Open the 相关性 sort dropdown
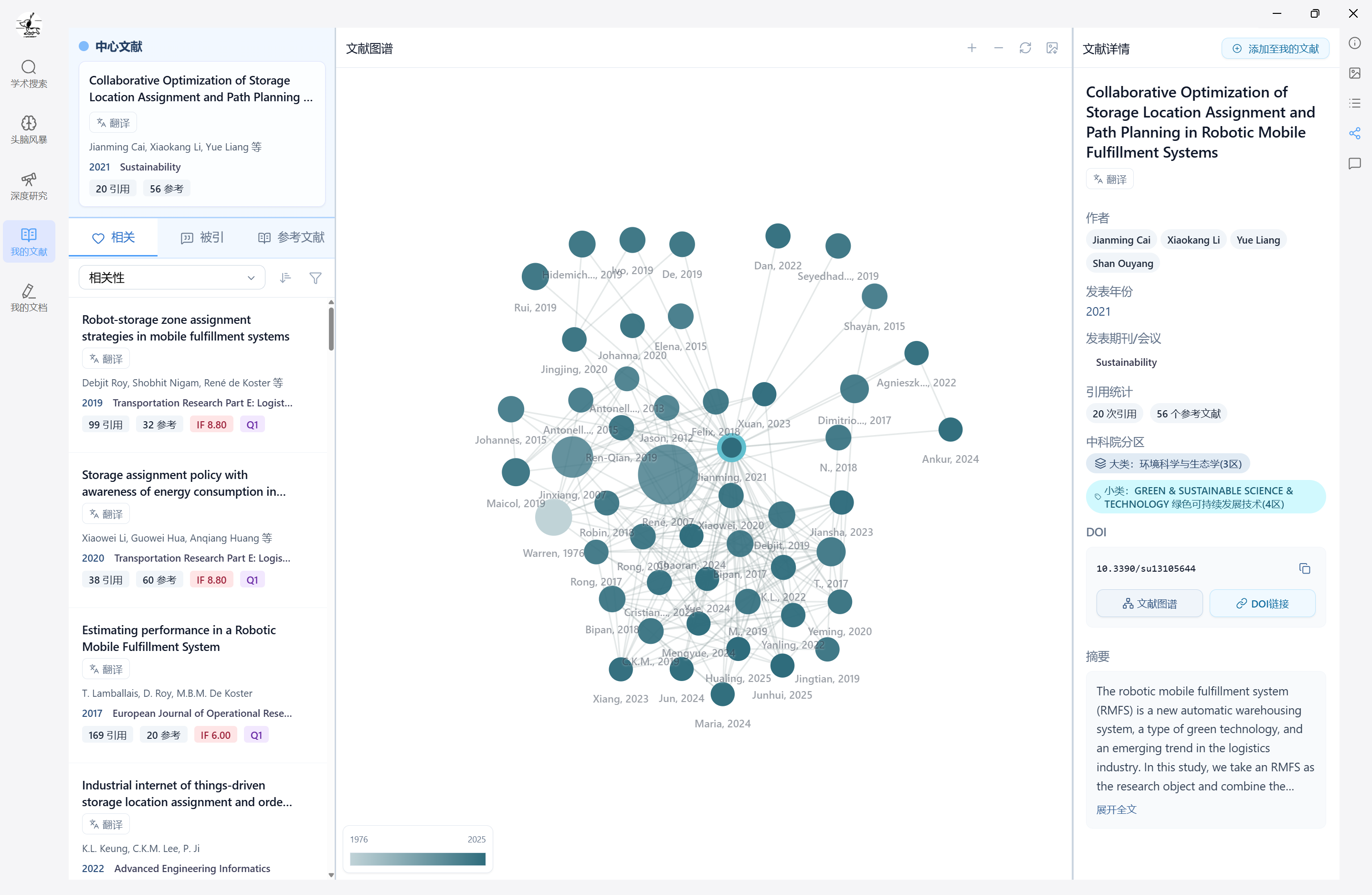Viewport: 1372px width, 895px height. click(x=172, y=278)
